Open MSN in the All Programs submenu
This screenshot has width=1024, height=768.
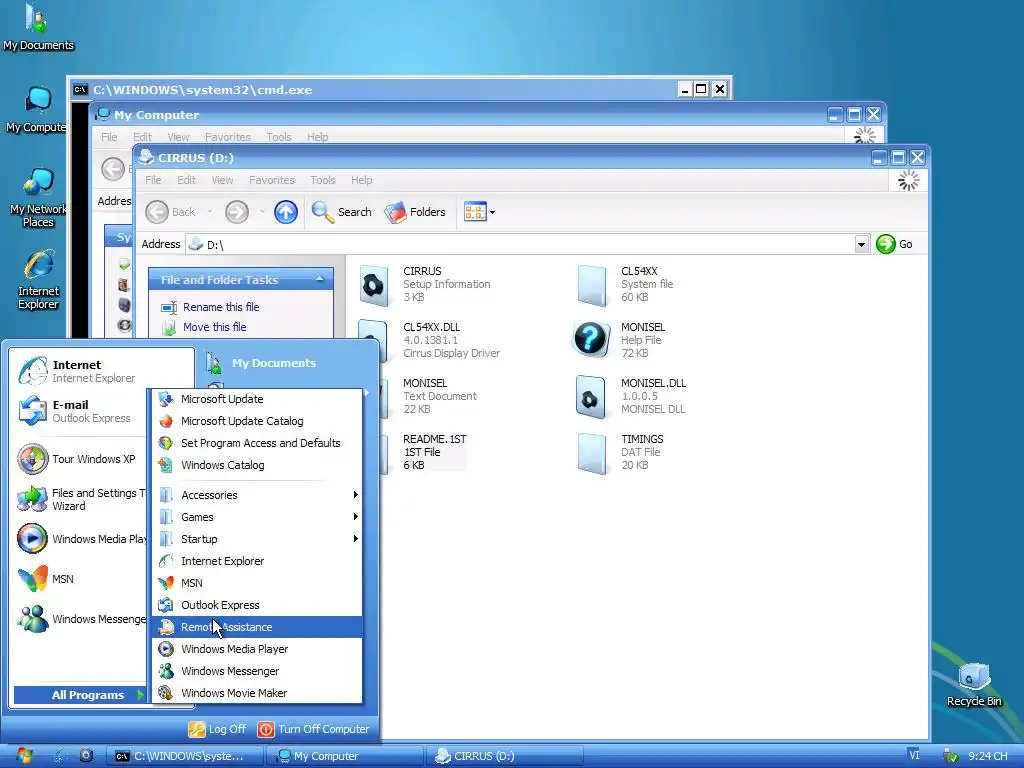click(x=257, y=583)
